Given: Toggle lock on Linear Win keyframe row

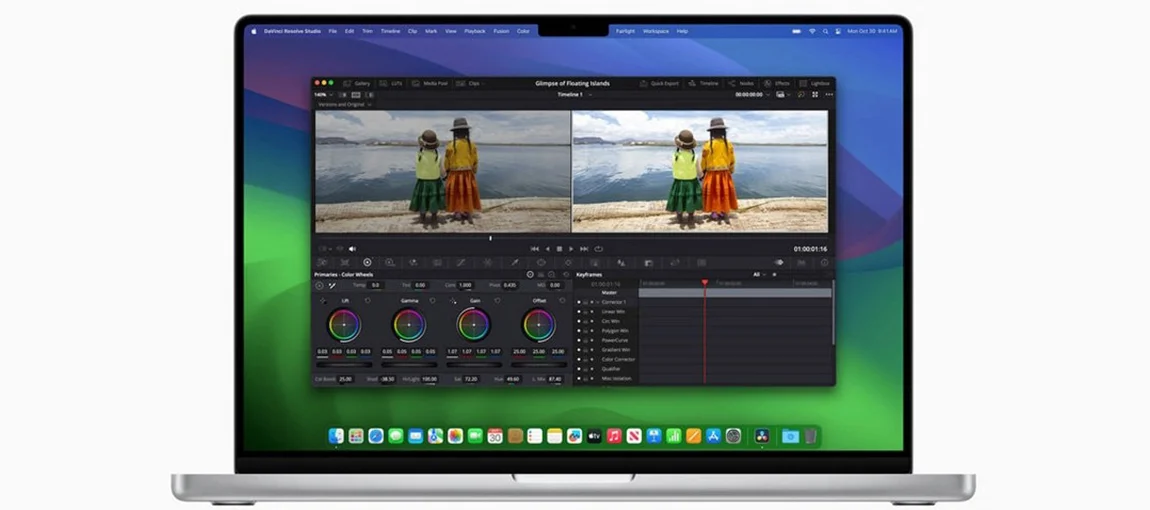Looking at the screenshot, I should point(585,311).
